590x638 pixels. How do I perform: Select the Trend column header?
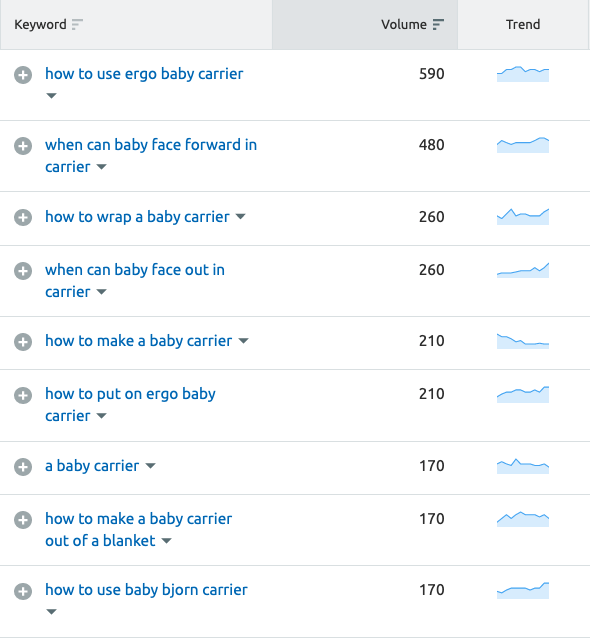(523, 24)
